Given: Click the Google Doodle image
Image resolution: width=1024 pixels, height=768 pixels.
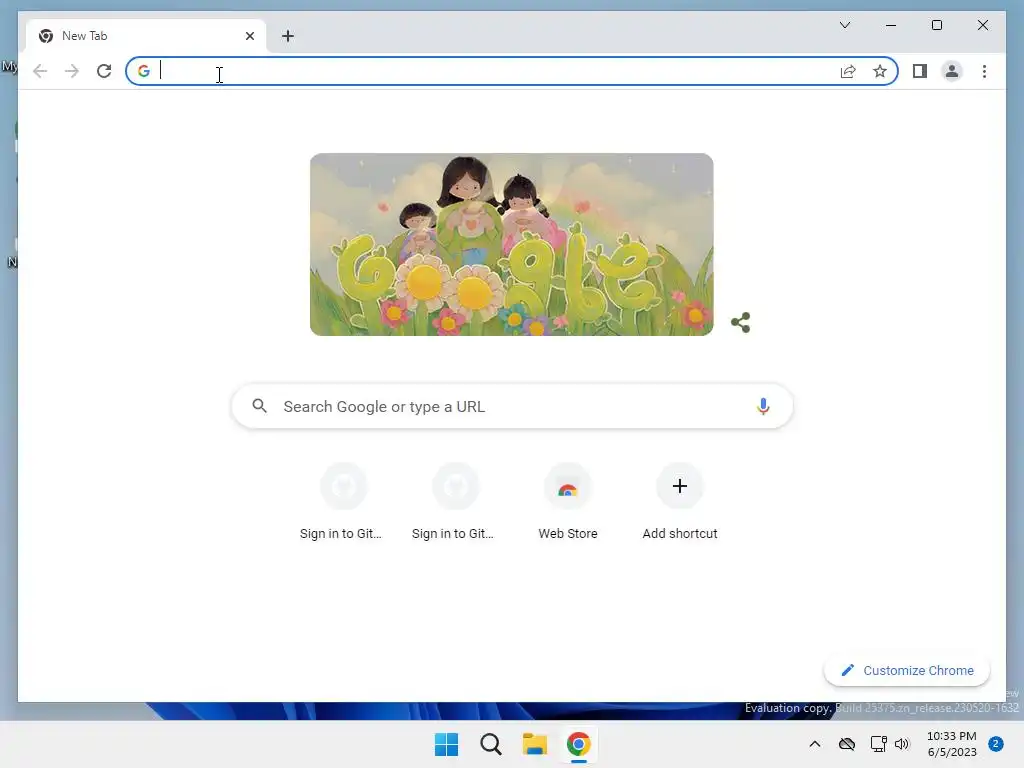Looking at the screenshot, I should (x=511, y=244).
